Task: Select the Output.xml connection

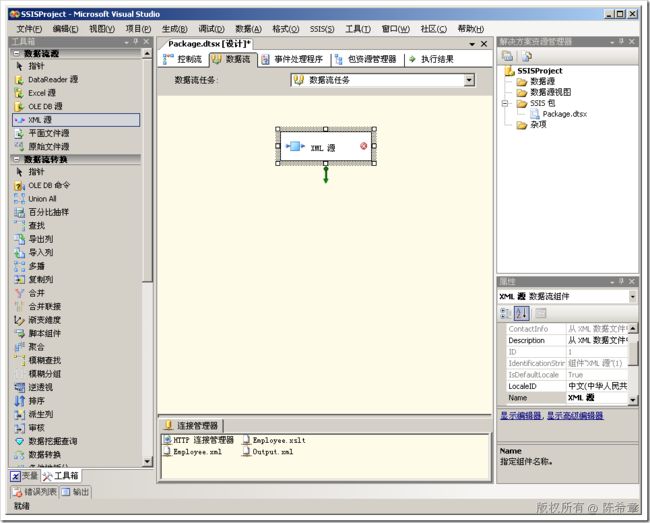Action: click(x=268, y=452)
